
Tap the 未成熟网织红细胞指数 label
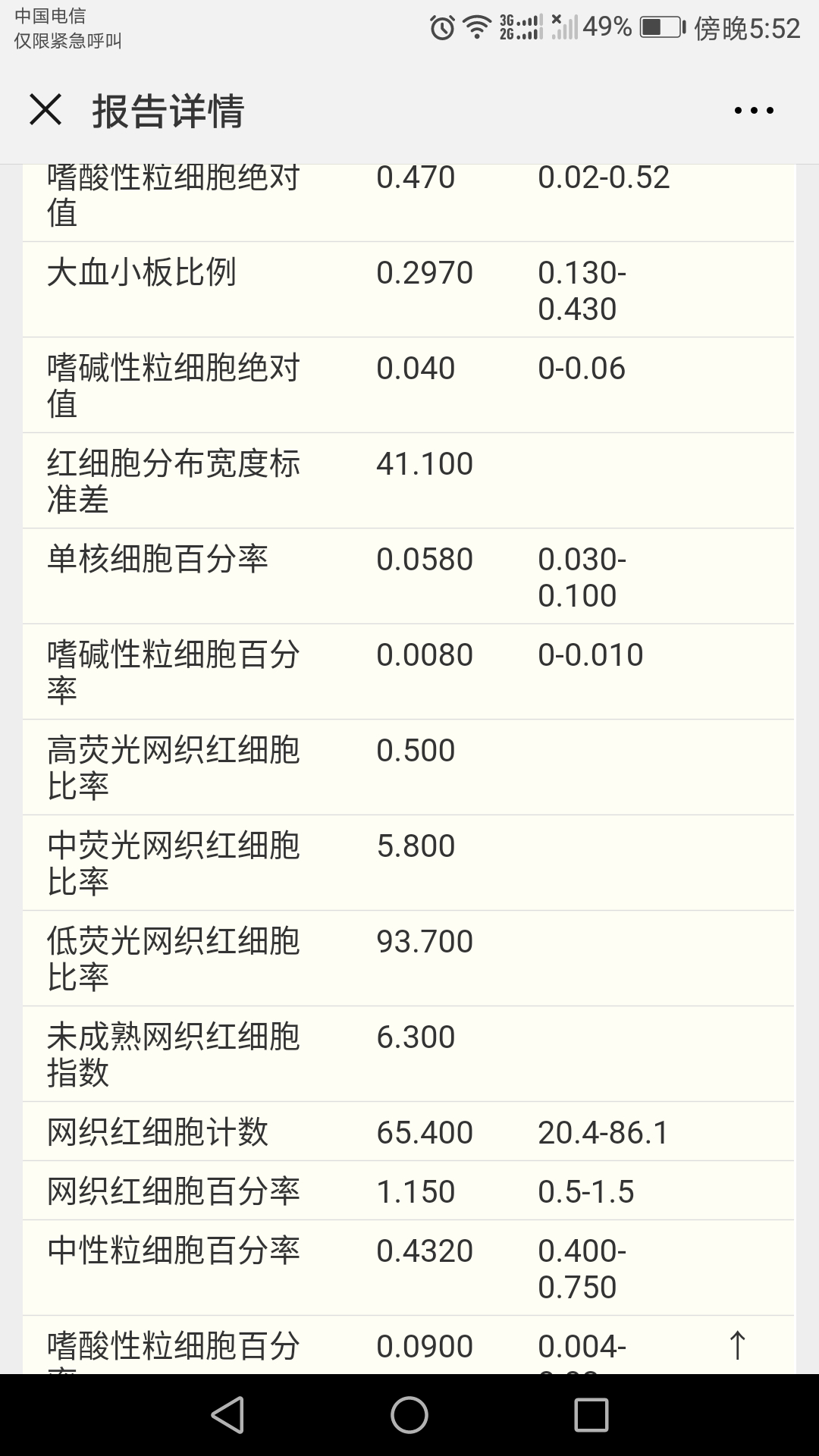174,1054
